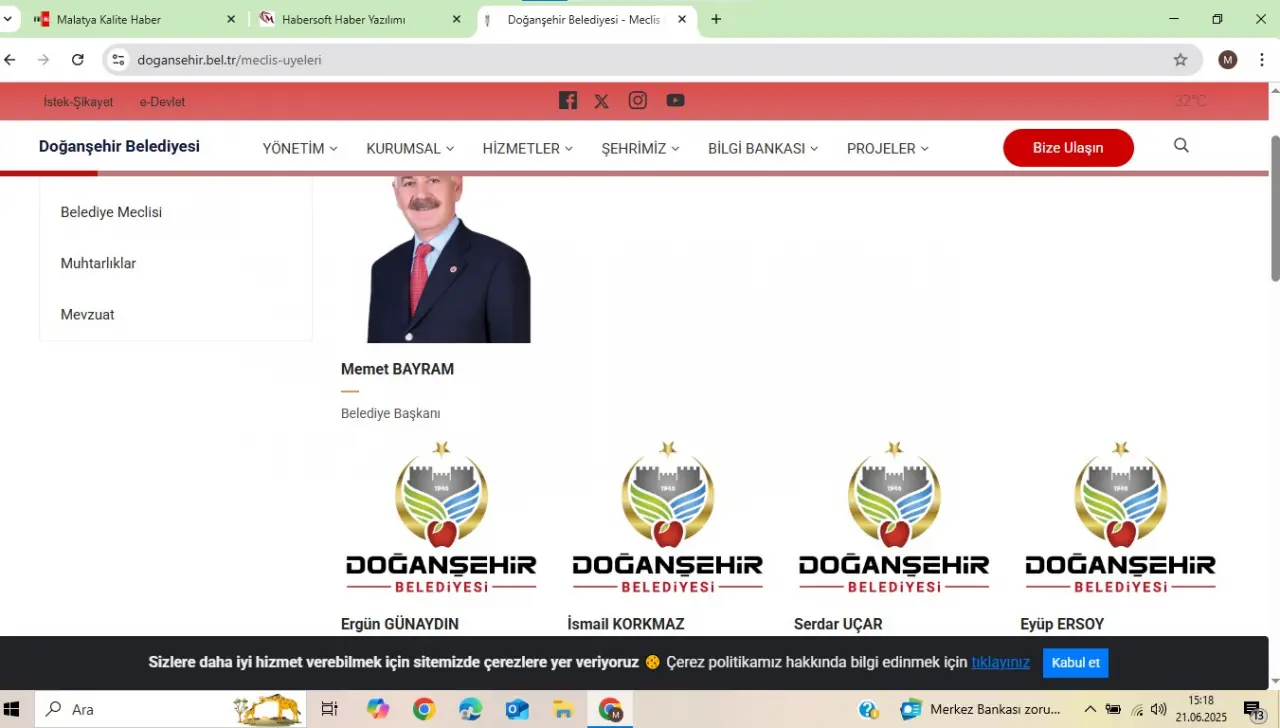This screenshot has height=728, width=1280.
Task: Open the Chrome profile avatar M
Action: pos(1228,60)
